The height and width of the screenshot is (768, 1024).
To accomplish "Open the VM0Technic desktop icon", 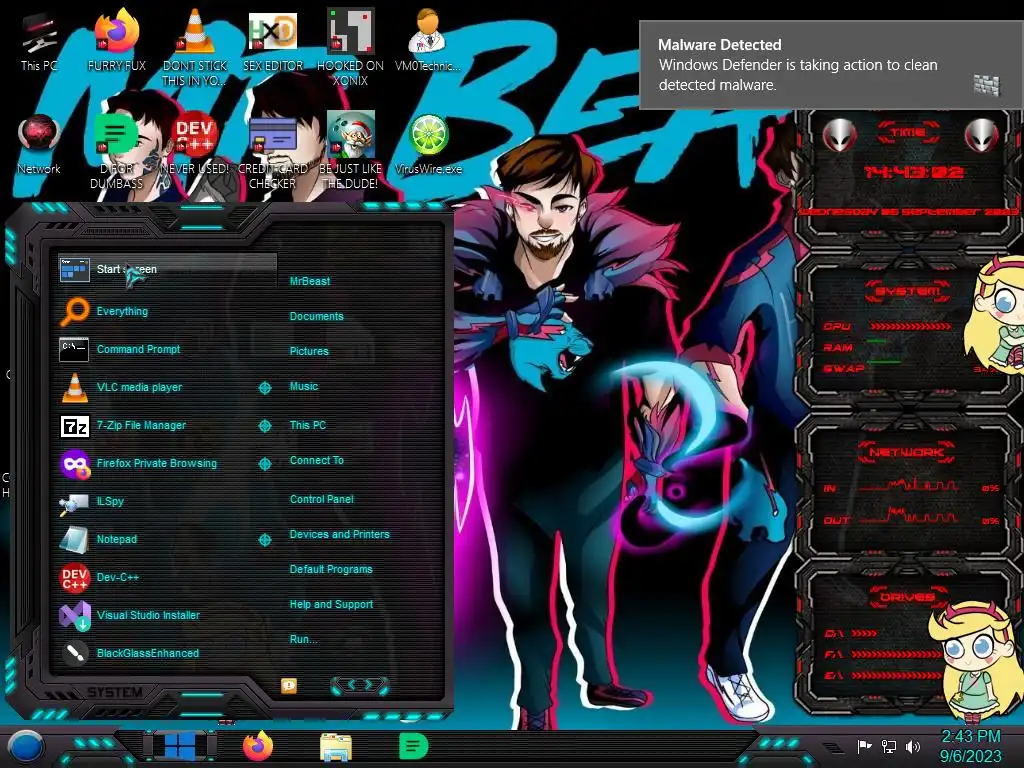I will (428, 42).
